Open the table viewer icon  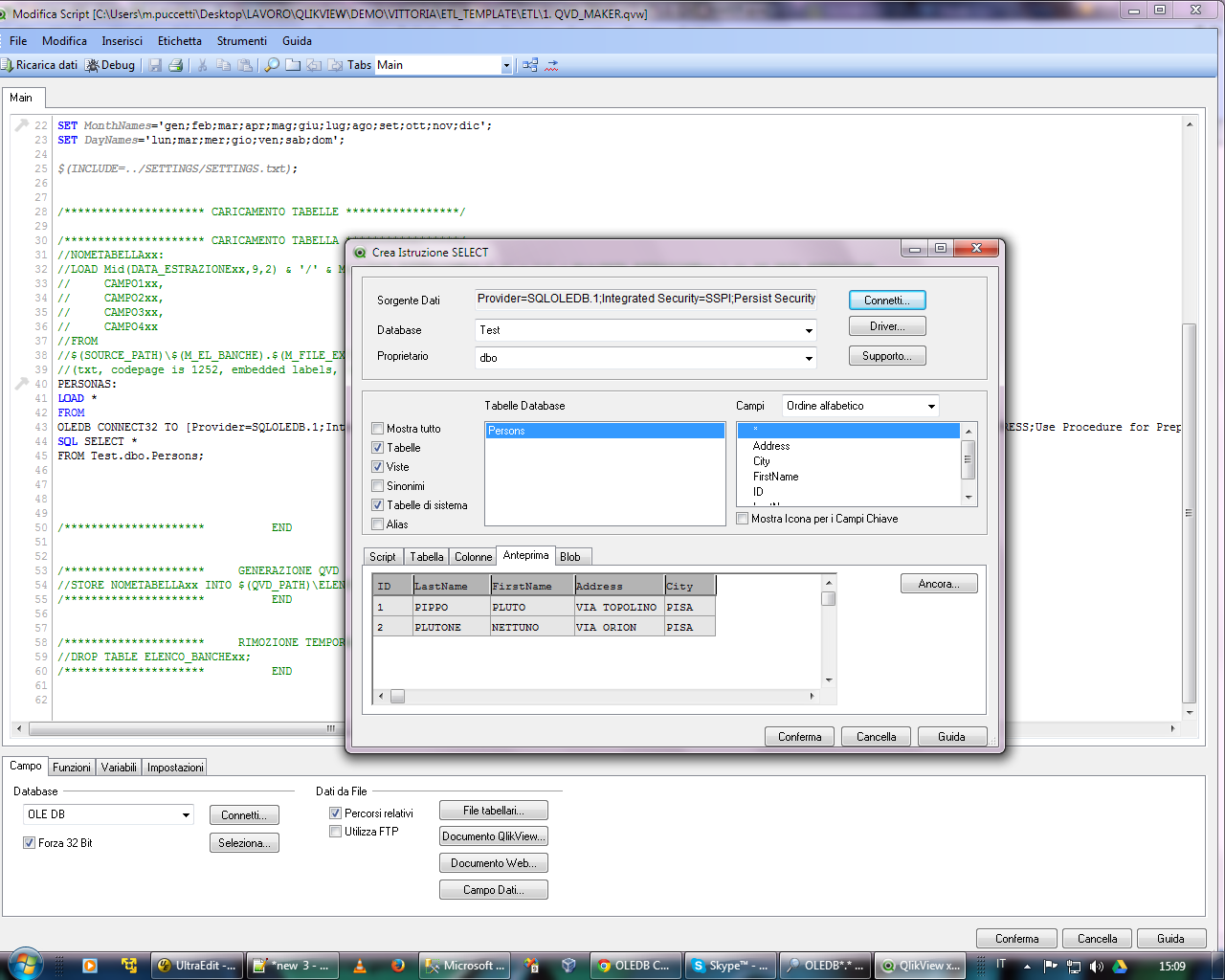(x=530, y=65)
